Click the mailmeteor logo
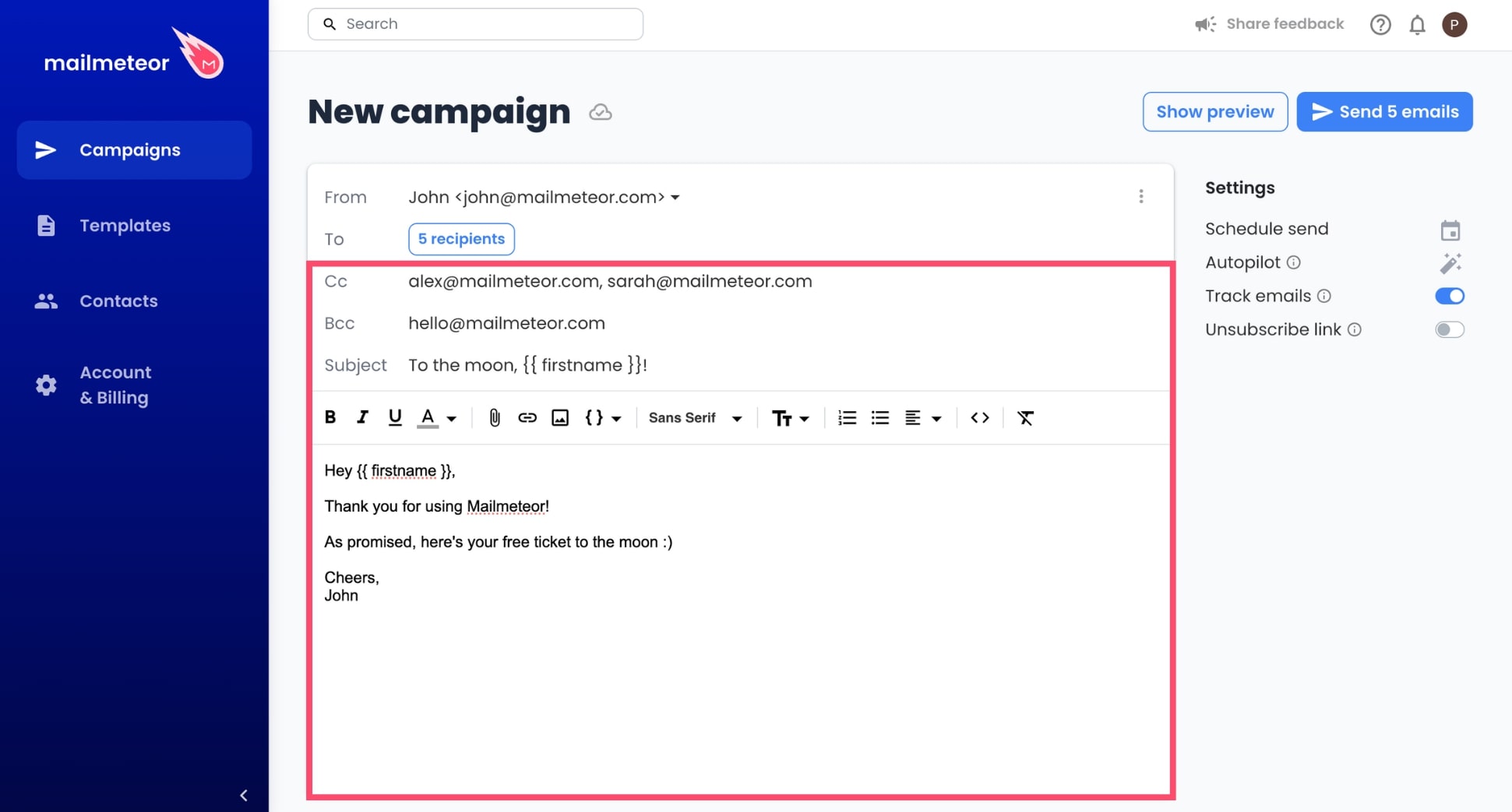This screenshot has height=812, width=1512. (x=134, y=54)
